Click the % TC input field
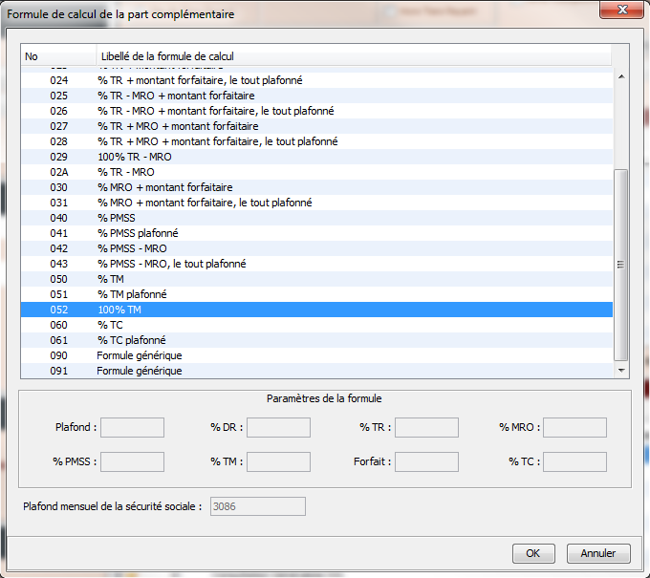650x578 pixels. coord(575,462)
